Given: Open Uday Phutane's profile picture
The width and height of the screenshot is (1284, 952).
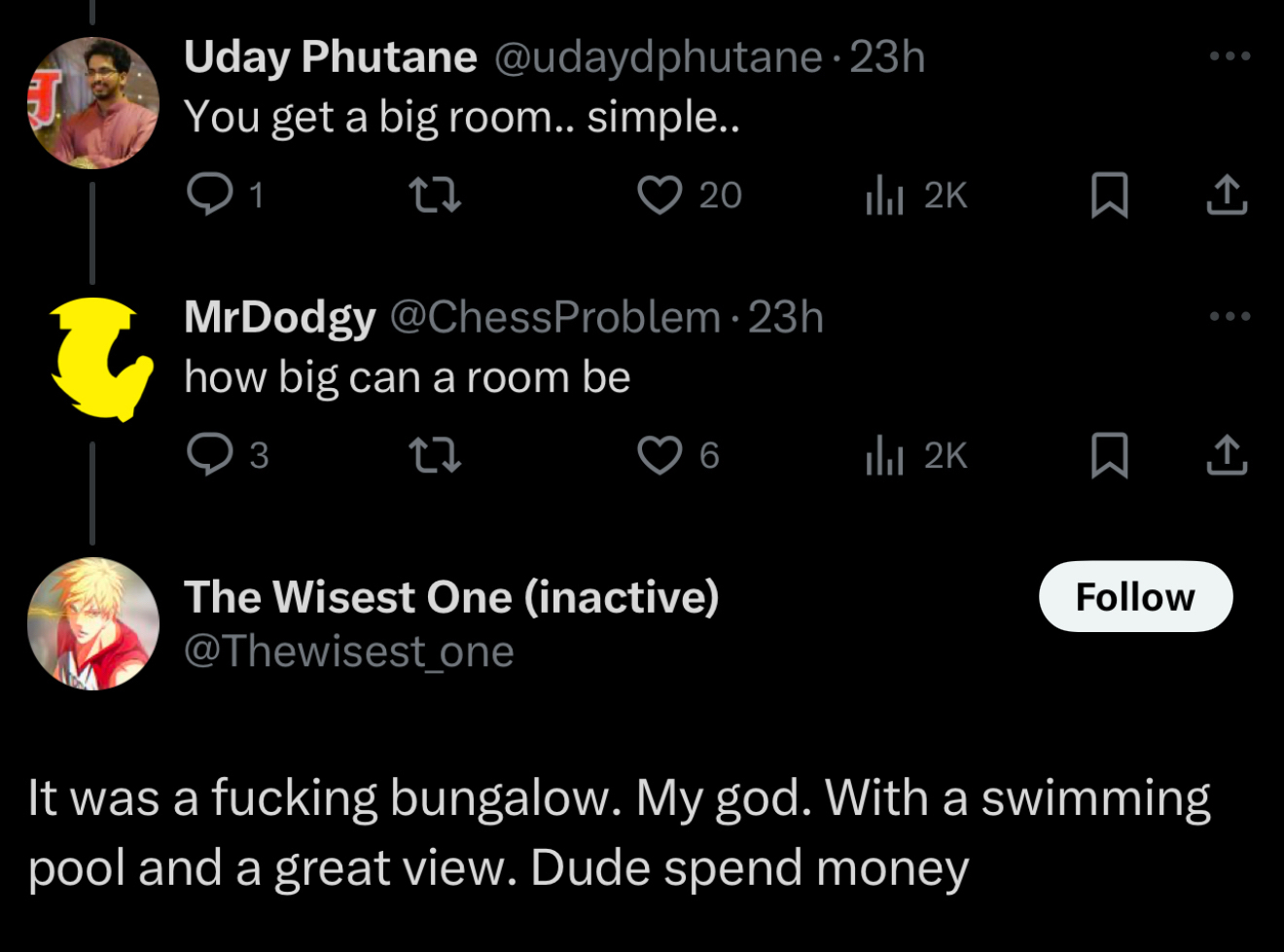Looking at the screenshot, I should click(93, 102).
